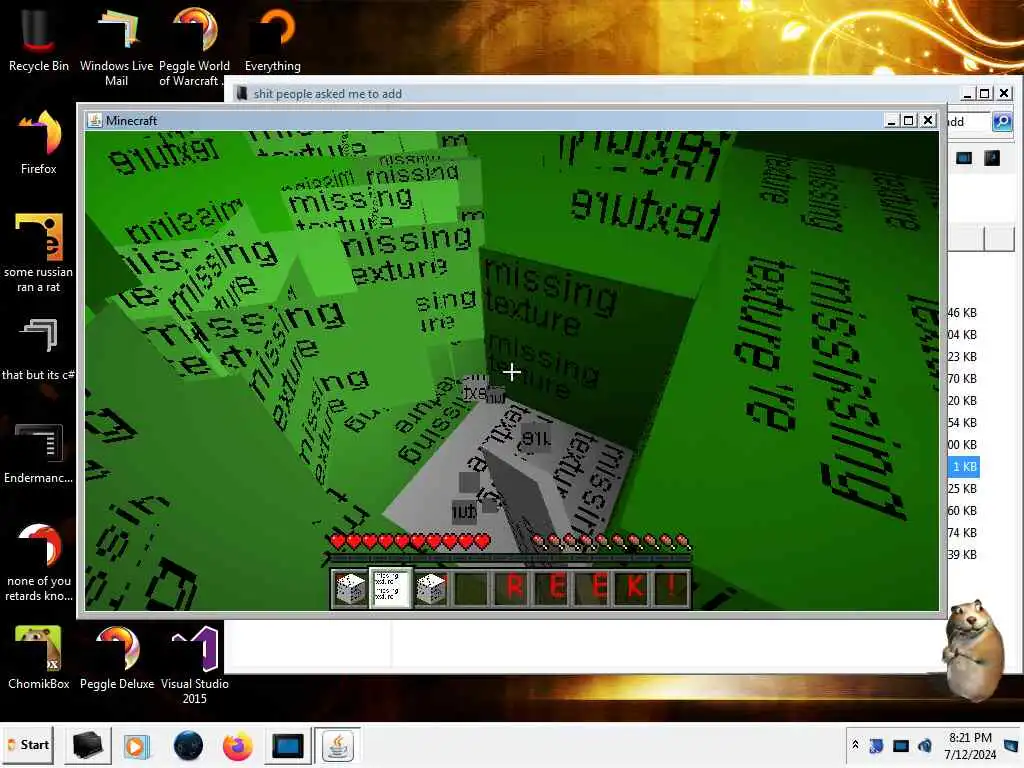Open the 'none of you' desktop icon
This screenshot has width=1024, height=768.
[38, 562]
